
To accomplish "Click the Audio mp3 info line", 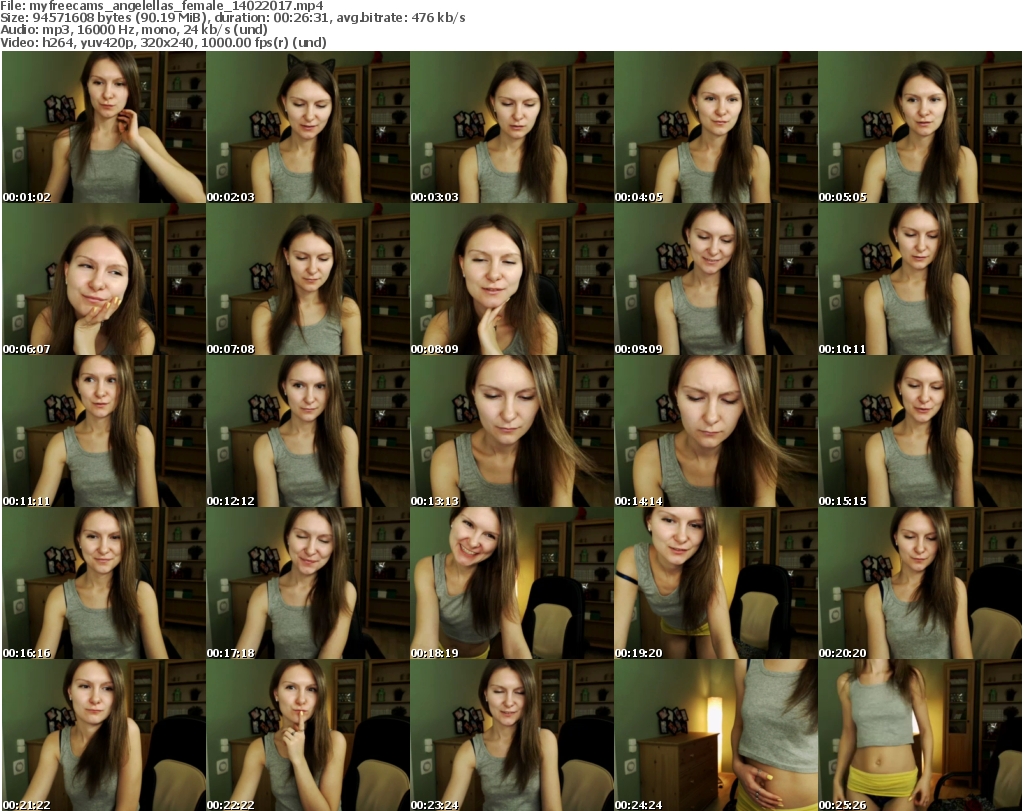I will pyautogui.click(x=134, y=30).
